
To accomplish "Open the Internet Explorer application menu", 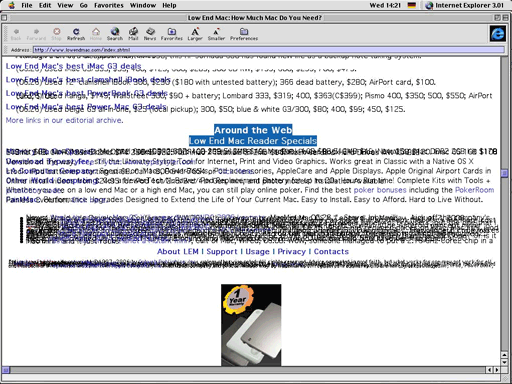I will point(465,5).
